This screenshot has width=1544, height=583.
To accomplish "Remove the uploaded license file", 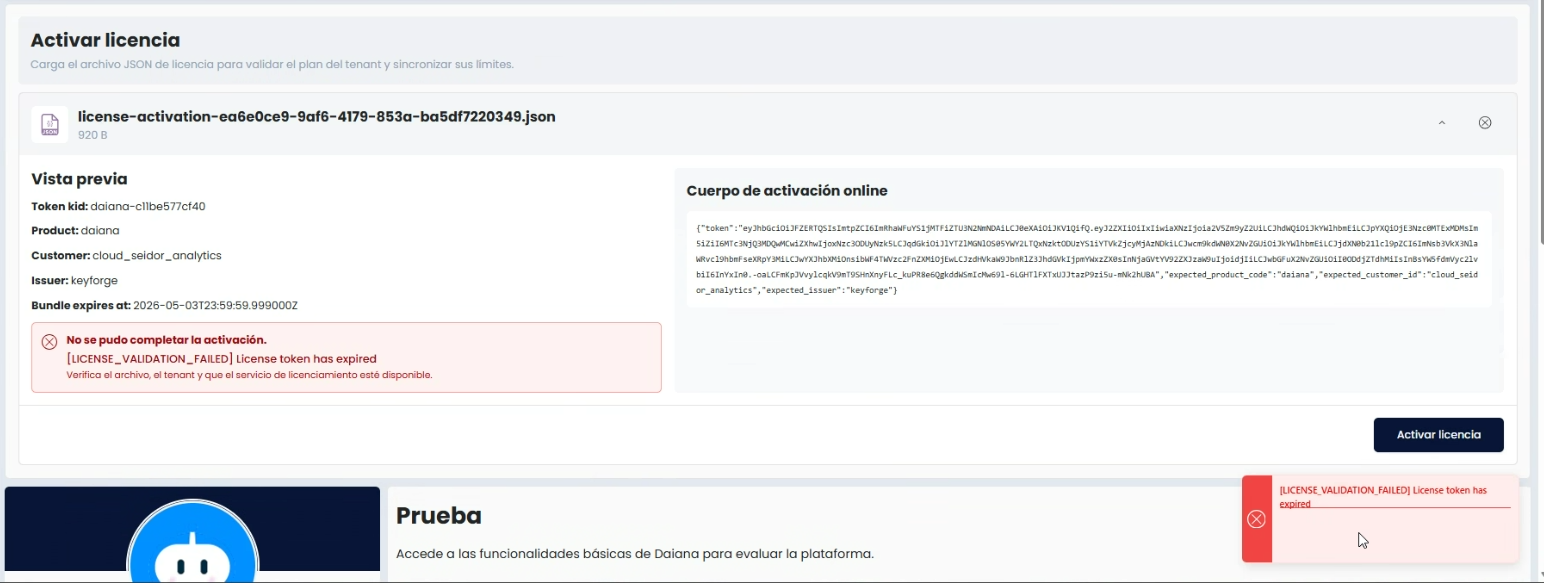I will (x=1485, y=123).
